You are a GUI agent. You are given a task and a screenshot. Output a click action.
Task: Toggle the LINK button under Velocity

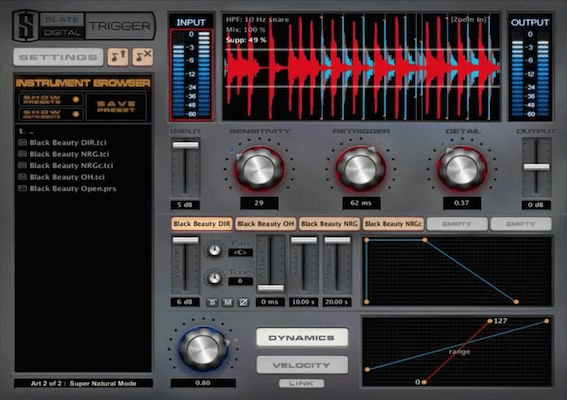coord(302,383)
